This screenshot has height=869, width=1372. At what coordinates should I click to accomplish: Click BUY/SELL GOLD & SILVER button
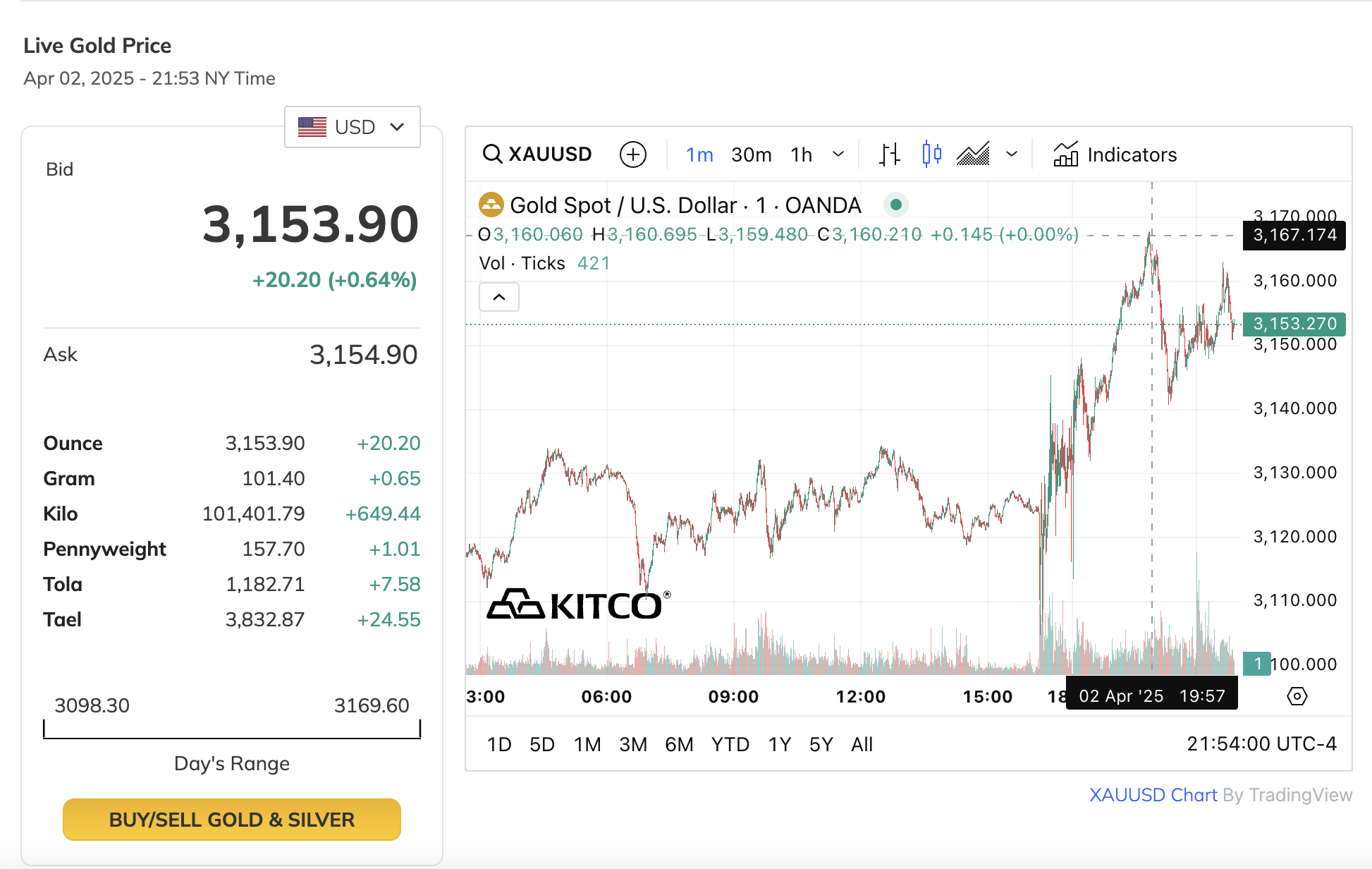point(232,820)
